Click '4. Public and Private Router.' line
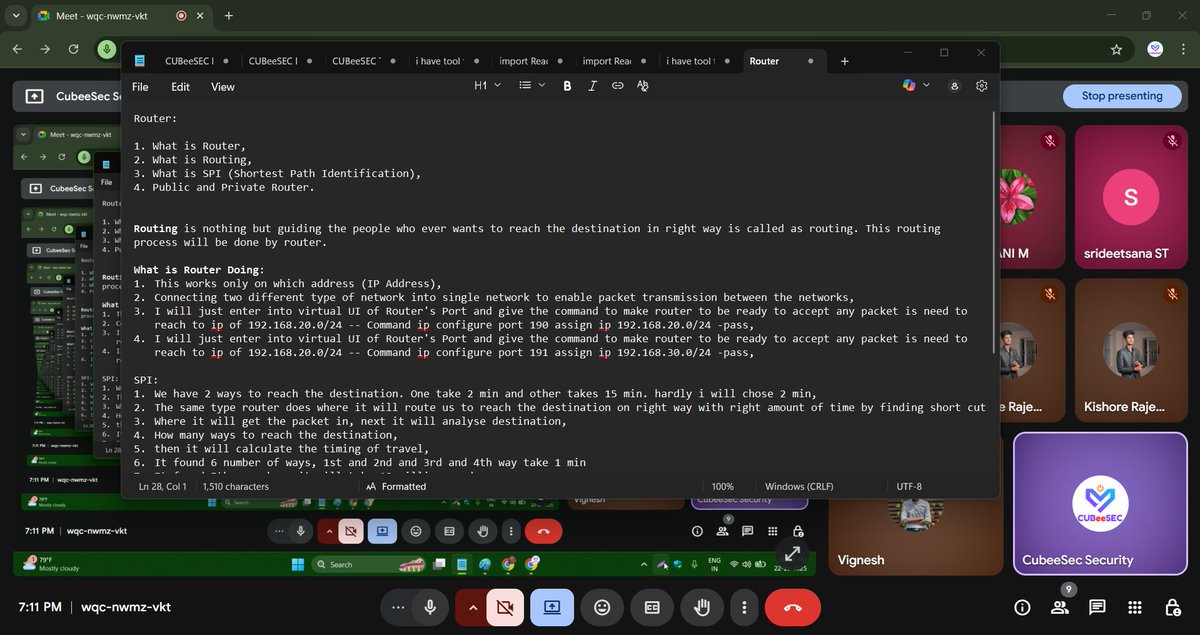 (224, 187)
